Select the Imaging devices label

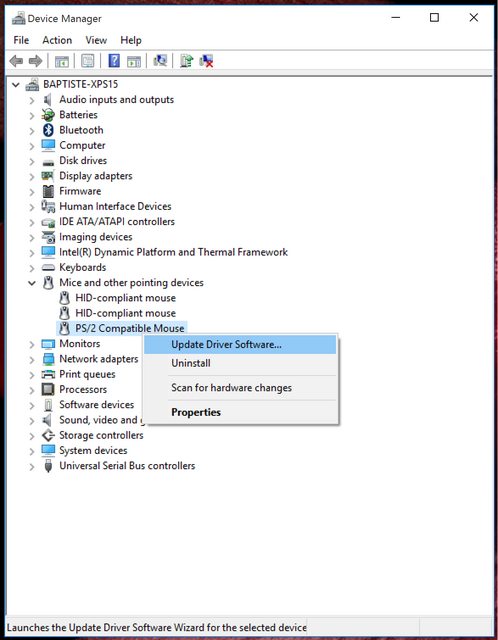click(x=96, y=237)
